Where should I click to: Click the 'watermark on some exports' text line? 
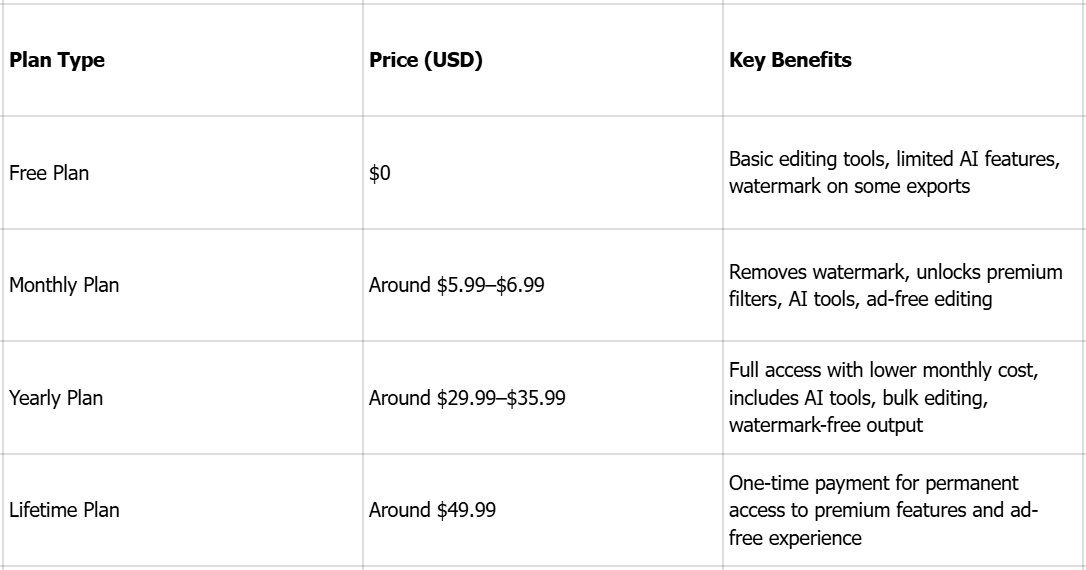coord(849,187)
